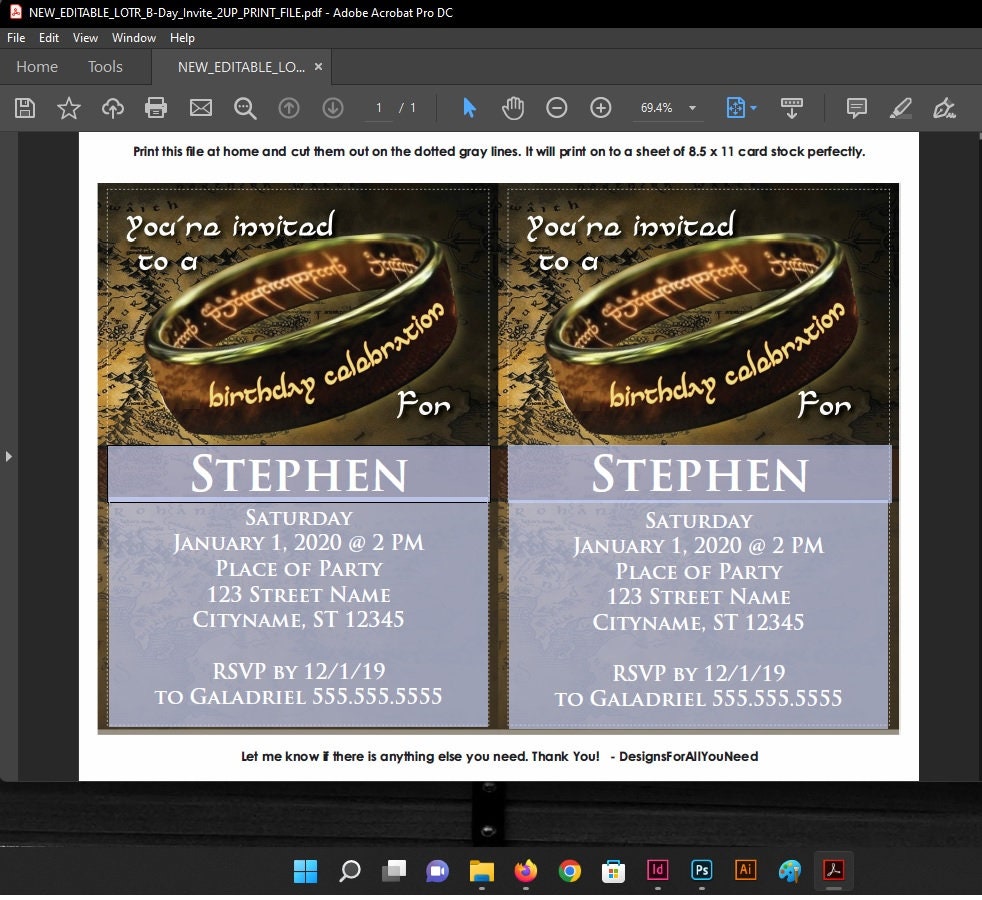Click the marquee zoom magnifier button
The height and width of the screenshot is (900, 982).
(x=245, y=108)
